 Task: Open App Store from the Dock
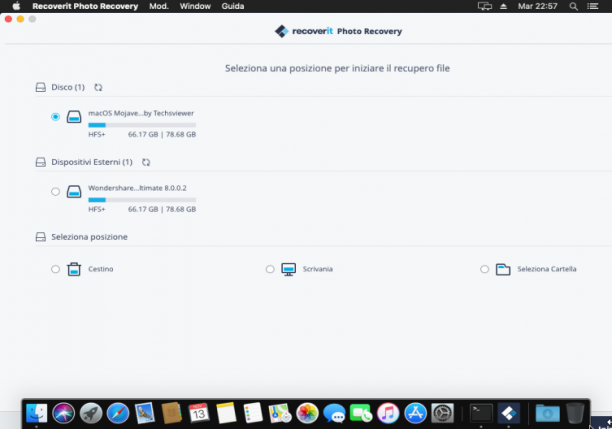coord(415,413)
